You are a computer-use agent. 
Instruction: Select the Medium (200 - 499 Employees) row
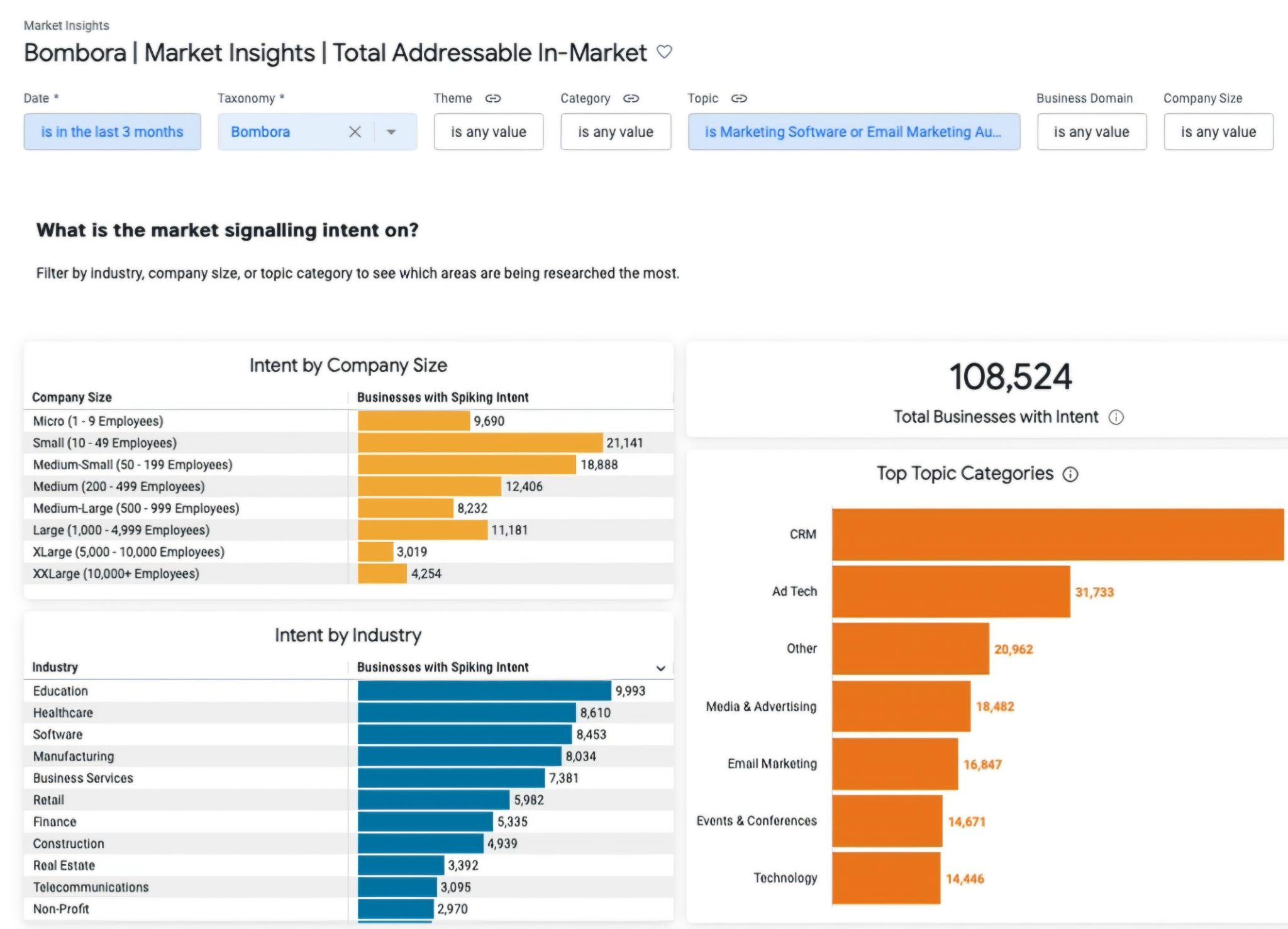[x=348, y=486]
